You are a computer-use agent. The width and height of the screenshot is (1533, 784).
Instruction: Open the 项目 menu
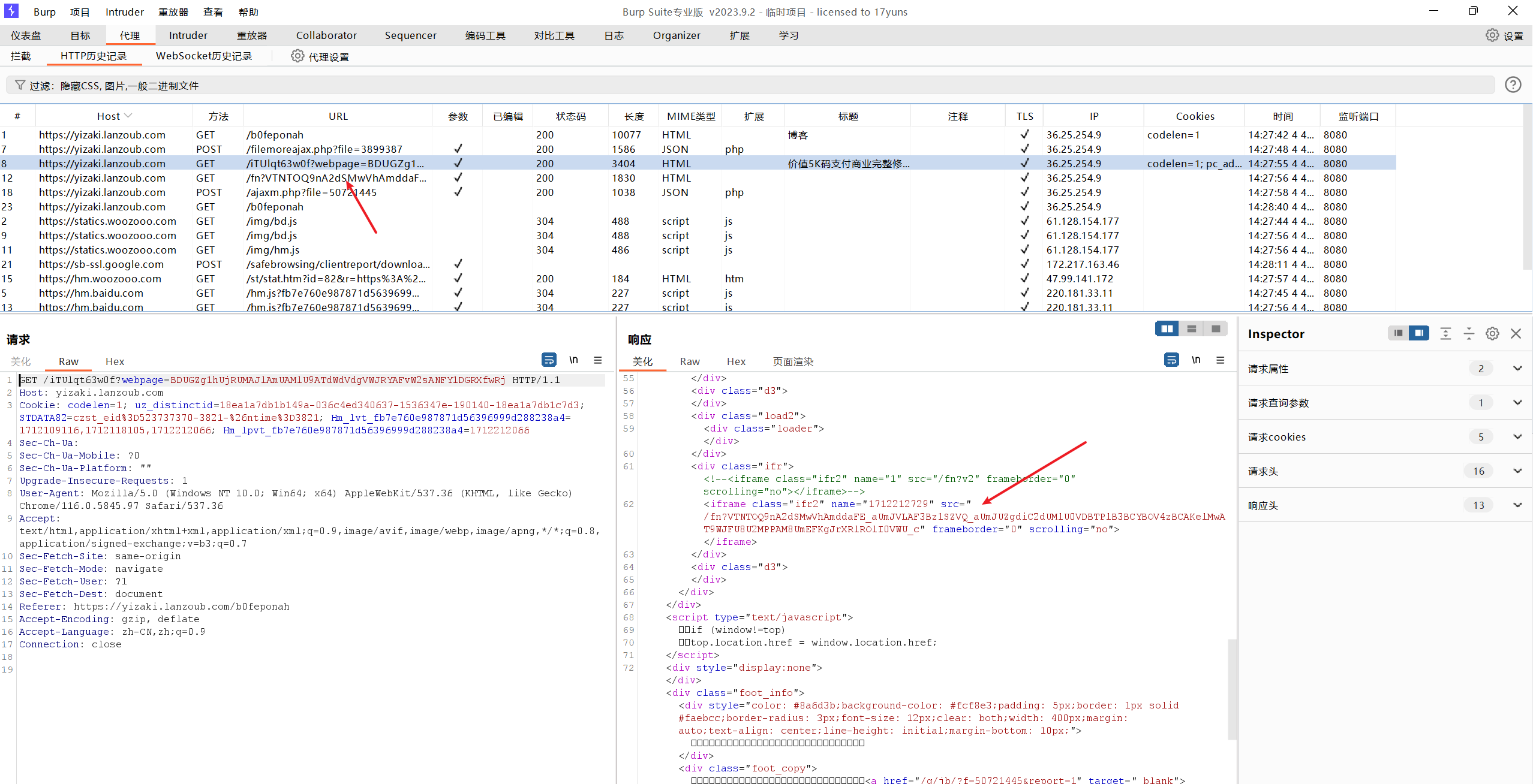click(x=80, y=12)
